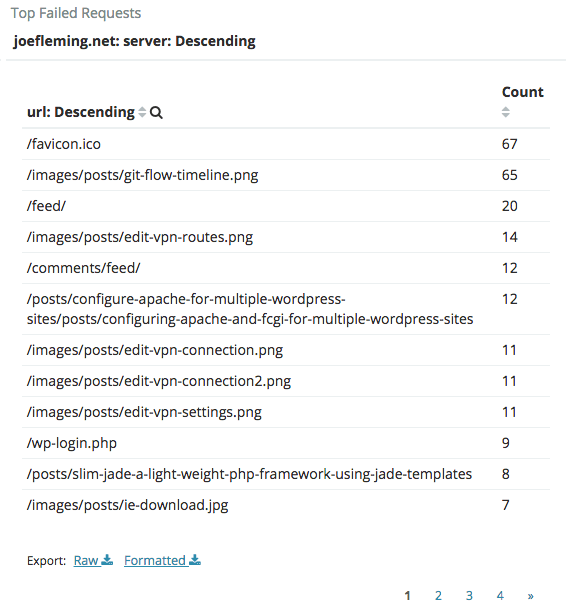The height and width of the screenshot is (612, 573).
Task: Select the git-flow-timeline.png row
Action: point(286,175)
